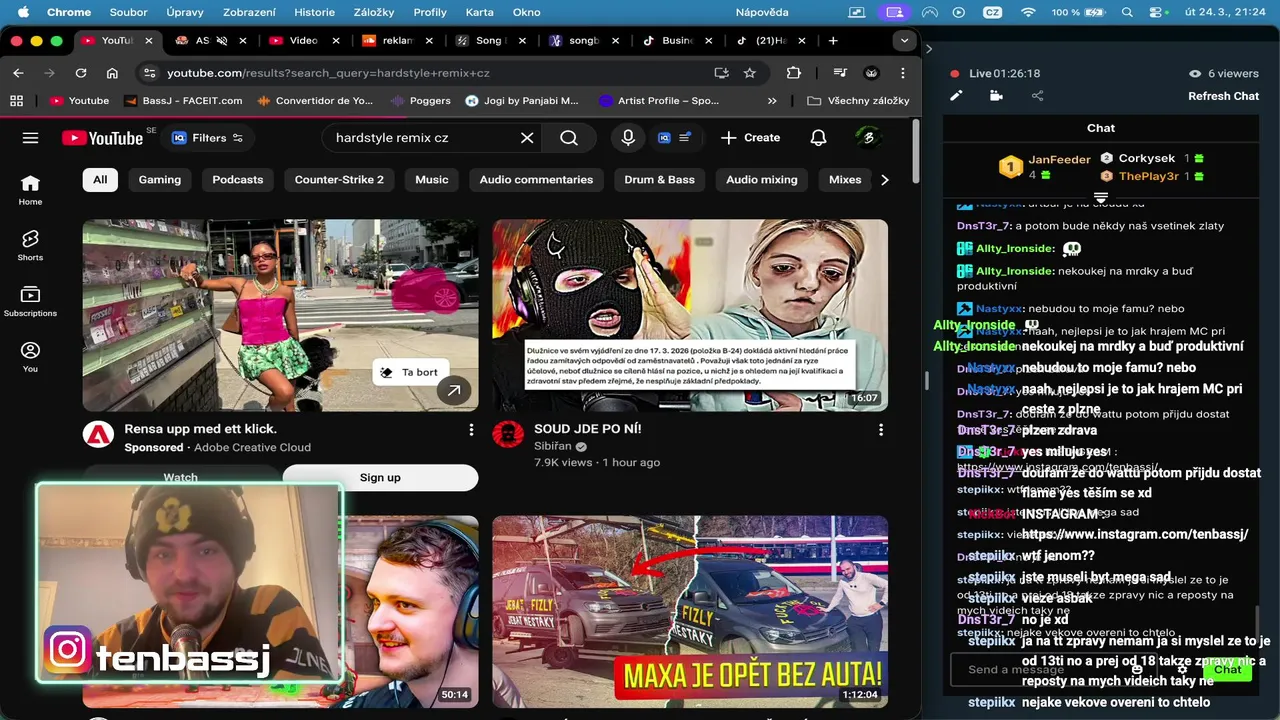Select the Counter-Strike 2 chip
Image resolution: width=1280 pixels, height=720 pixels.
(339, 180)
